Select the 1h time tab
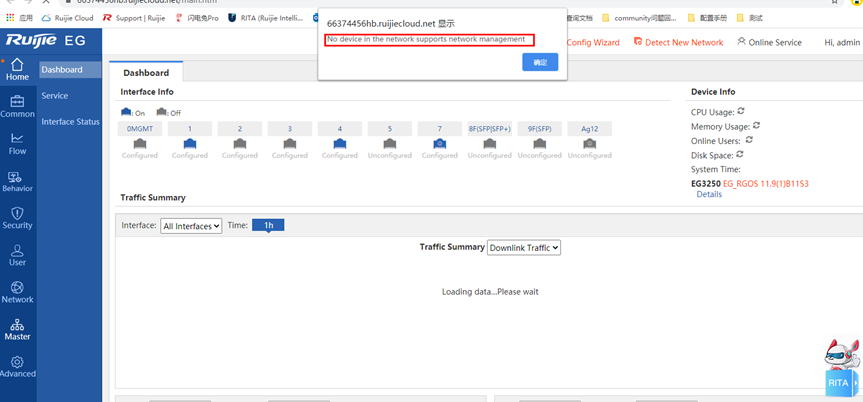The height and width of the screenshot is (402, 863). [x=268, y=225]
